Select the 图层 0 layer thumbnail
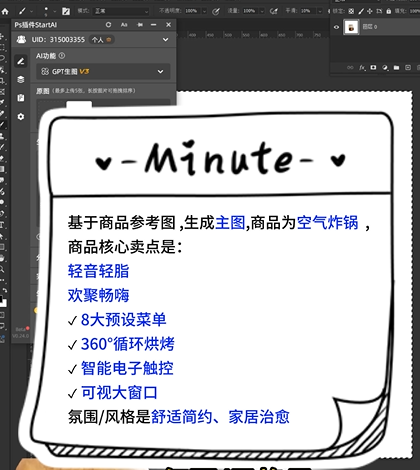420x470 pixels. [351, 27]
